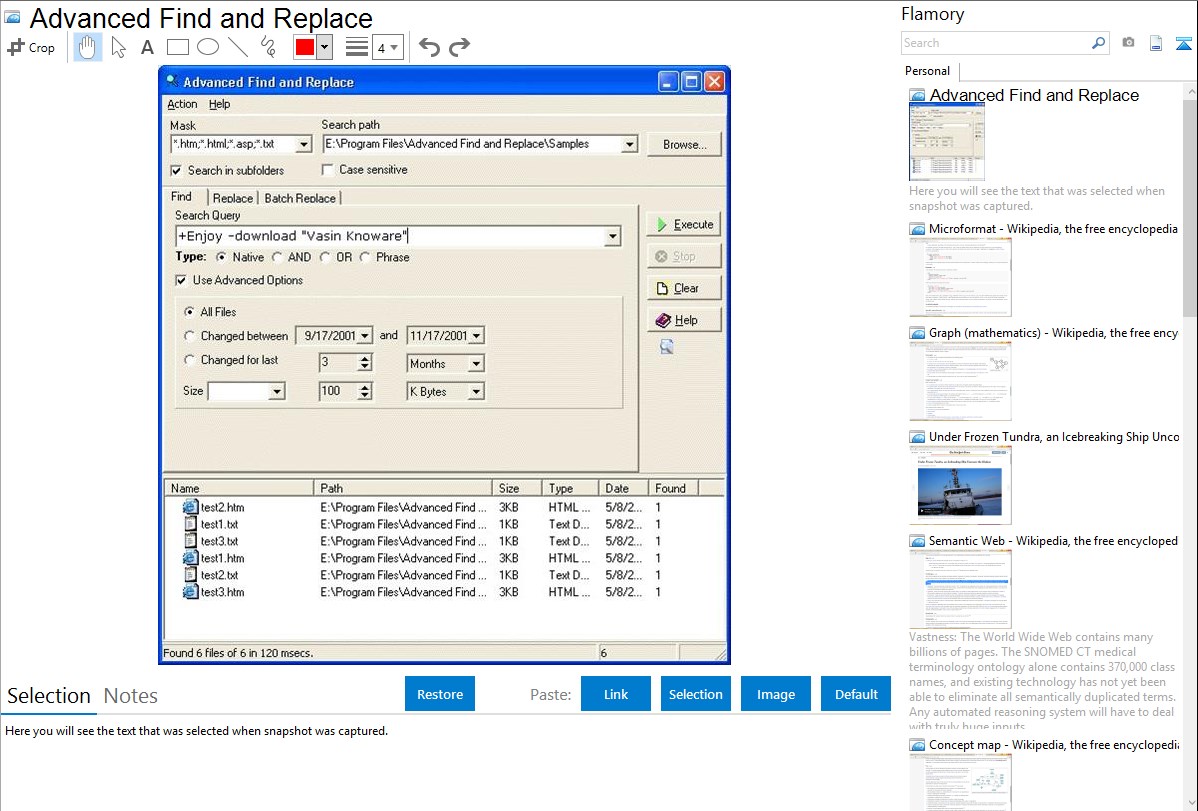
Task: Open the Semantic Web snapshot thumbnail
Action: [960, 590]
